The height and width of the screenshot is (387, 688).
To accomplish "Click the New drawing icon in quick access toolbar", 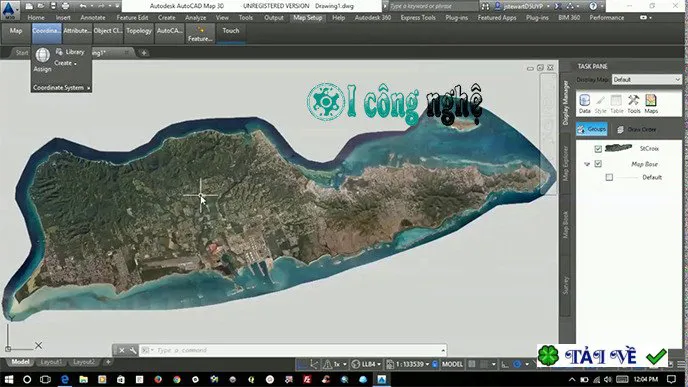I will point(29,6).
